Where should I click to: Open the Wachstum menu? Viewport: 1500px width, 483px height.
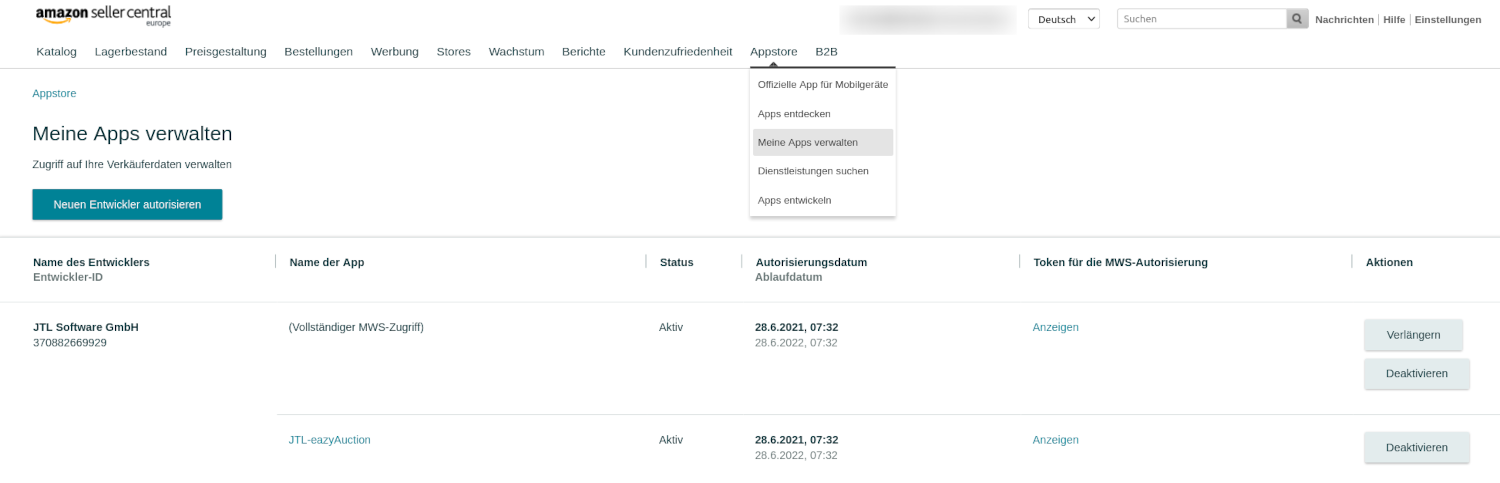click(516, 52)
